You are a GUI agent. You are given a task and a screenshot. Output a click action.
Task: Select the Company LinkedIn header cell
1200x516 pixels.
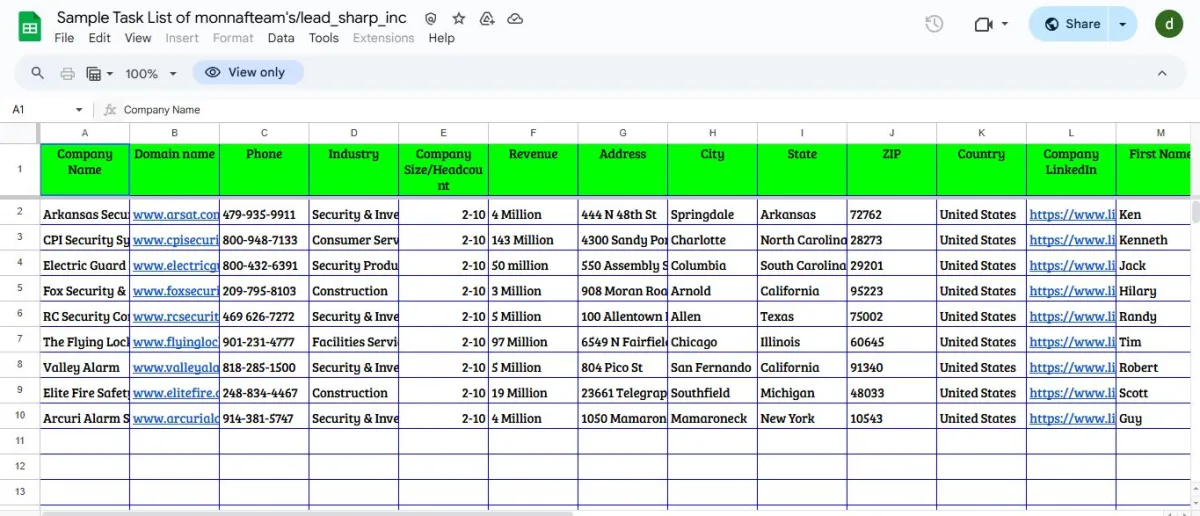[x=1071, y=170]
